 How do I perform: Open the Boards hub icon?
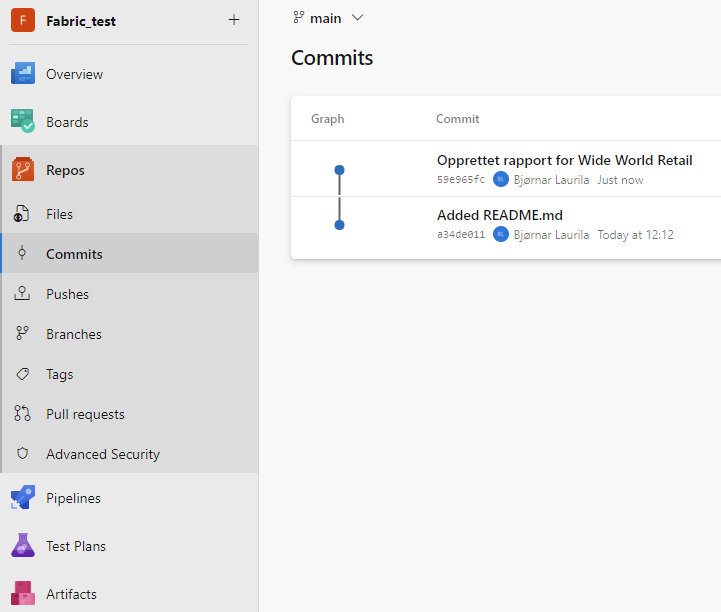pos(23,121)
